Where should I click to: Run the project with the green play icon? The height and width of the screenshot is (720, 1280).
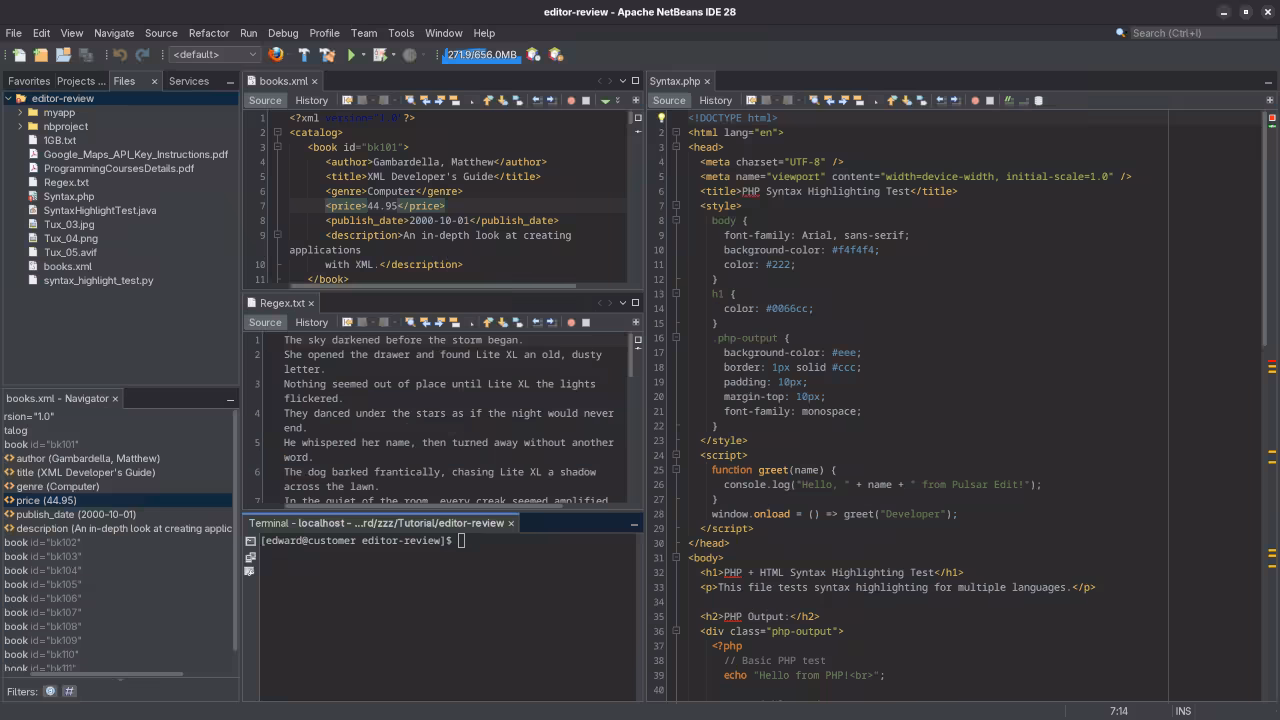click(x=352, y=55)
